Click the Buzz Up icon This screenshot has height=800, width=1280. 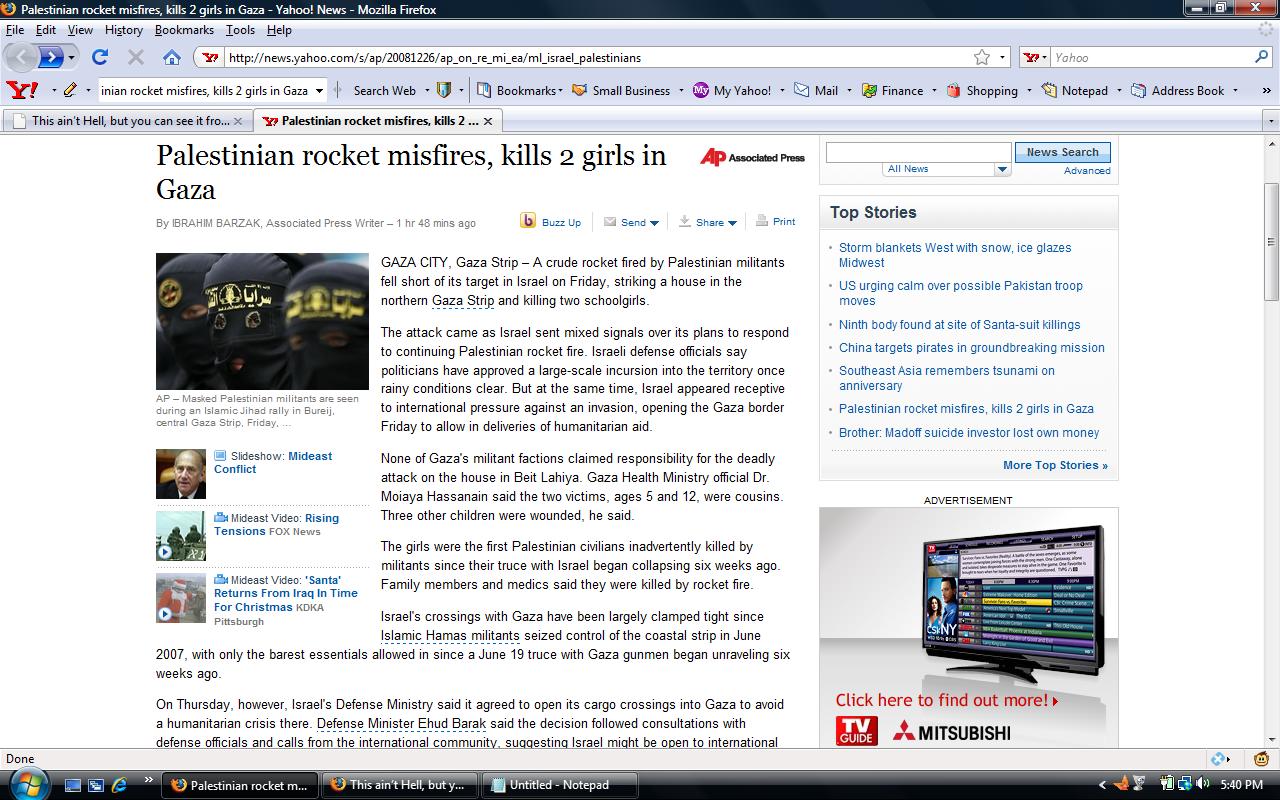[528, 221]
